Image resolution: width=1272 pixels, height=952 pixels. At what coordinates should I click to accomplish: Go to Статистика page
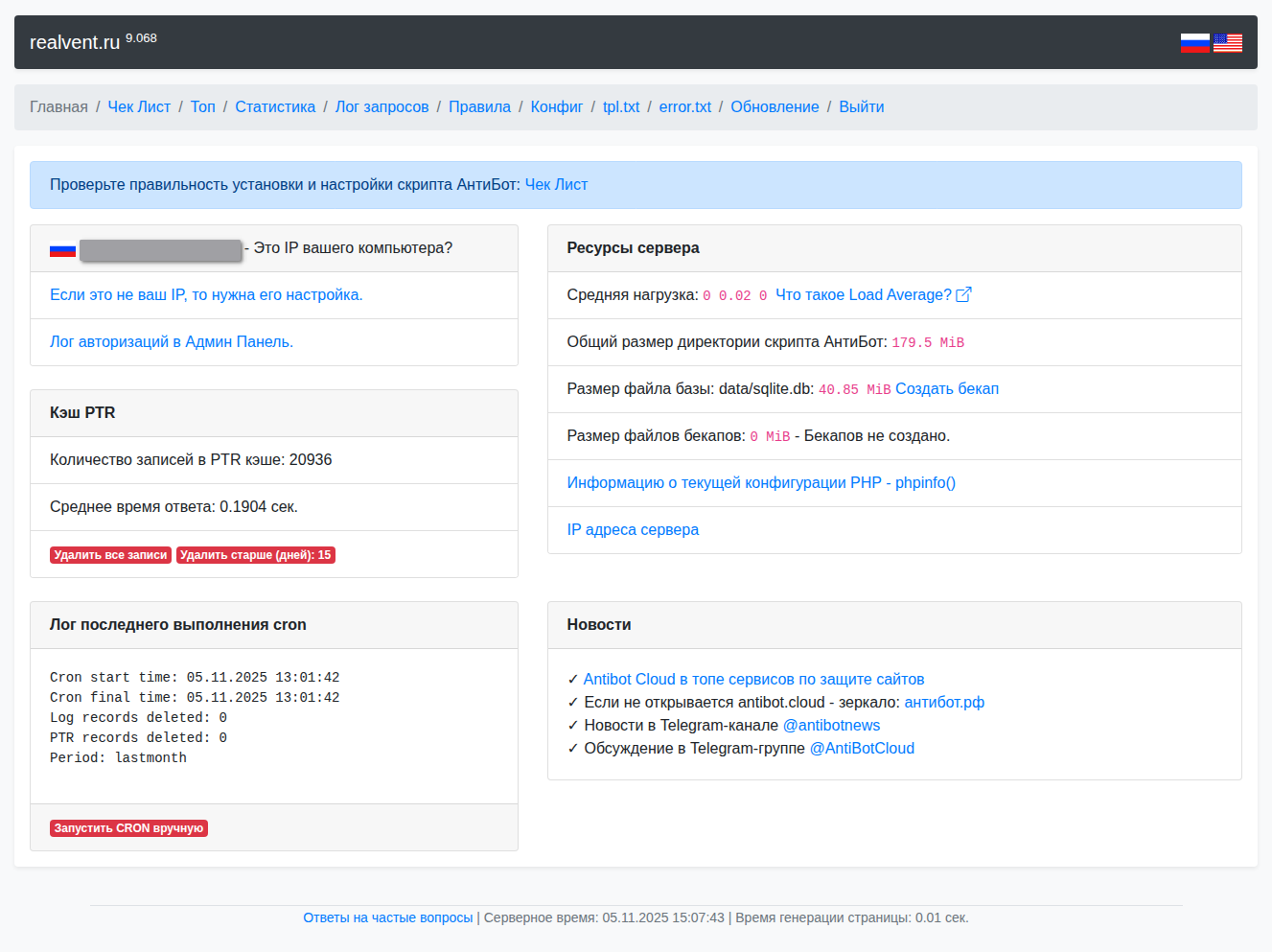click(275, 107)
